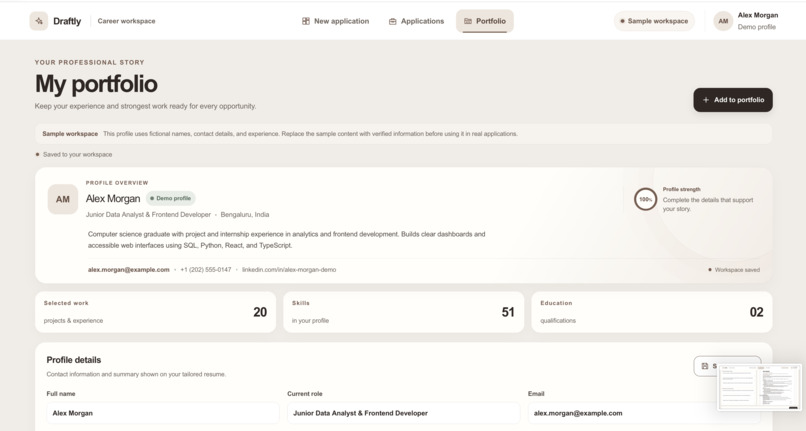This screenshot has height=431, width=806.
Task: Open the New application tab
Action: [x=335, y=21]
